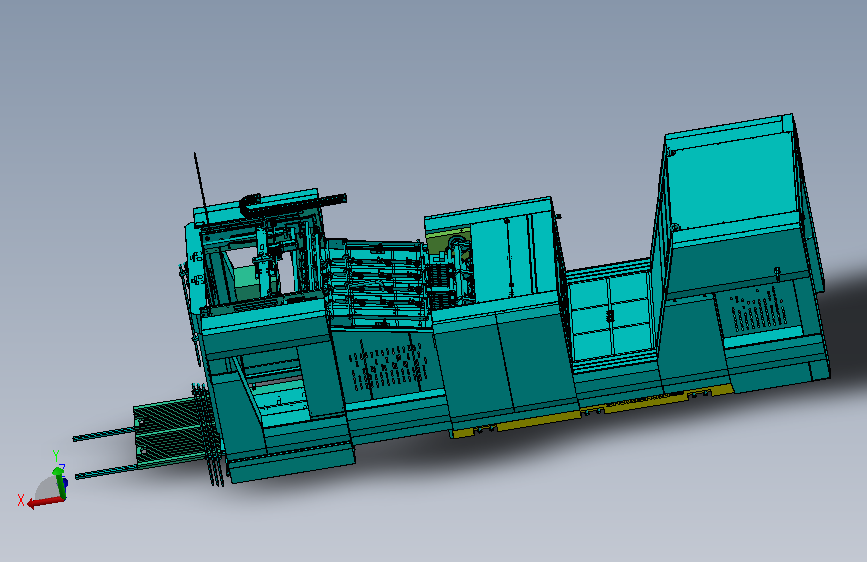This screenshot has width=867, height=562.
Task: Pick the perforated vent panel on center base
Action: click(388, 366)
